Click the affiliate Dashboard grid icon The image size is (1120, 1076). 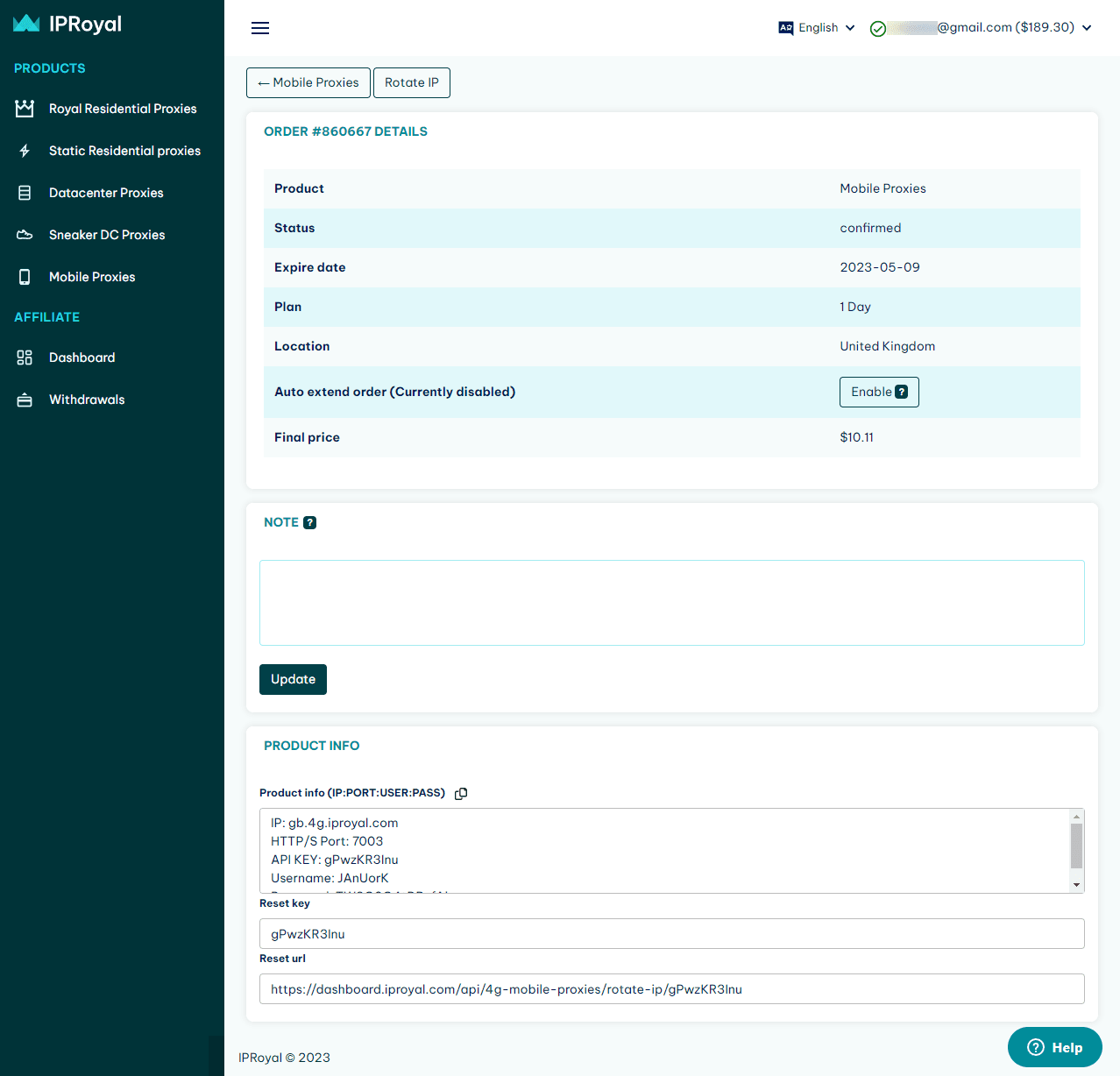point(25,357)
